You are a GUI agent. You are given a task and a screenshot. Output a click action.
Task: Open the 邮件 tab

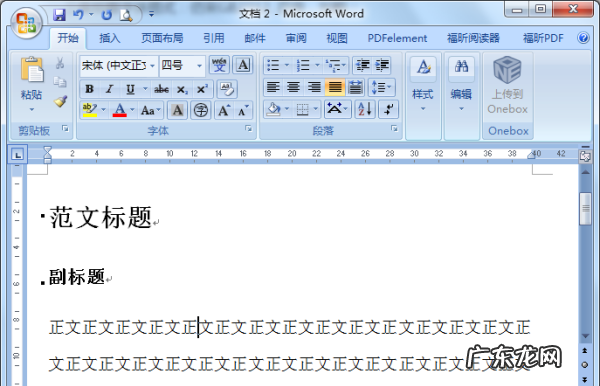tap(255, 38)
